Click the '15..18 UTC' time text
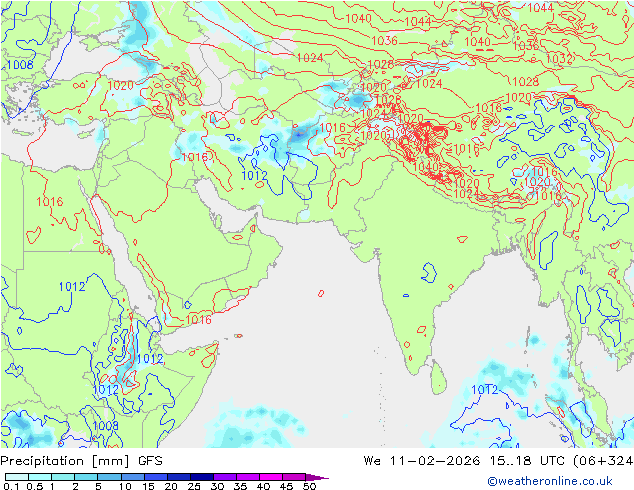This screenshot has width=634, height=490. (527, 460)
